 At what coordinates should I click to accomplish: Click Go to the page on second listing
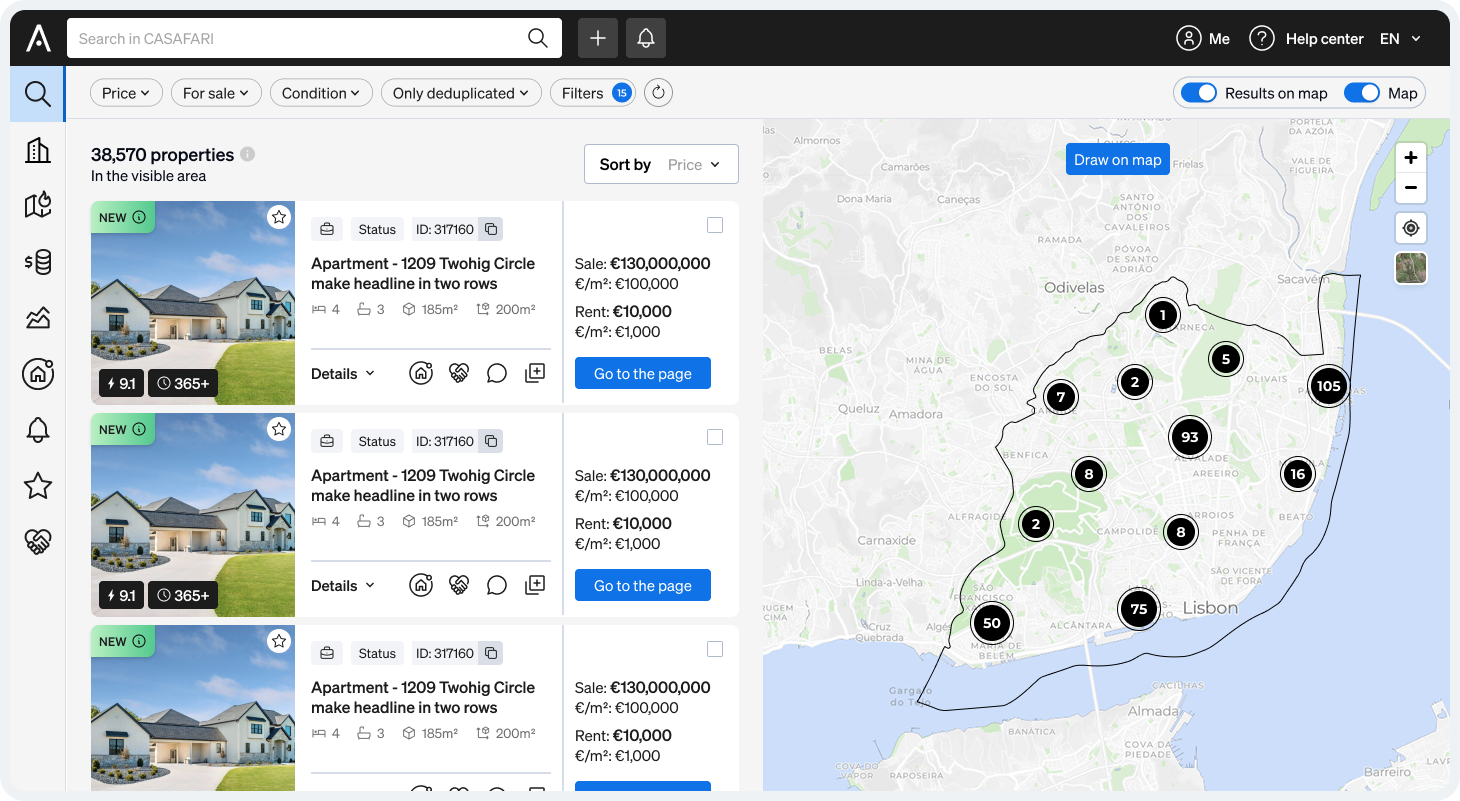pos(643,585)
